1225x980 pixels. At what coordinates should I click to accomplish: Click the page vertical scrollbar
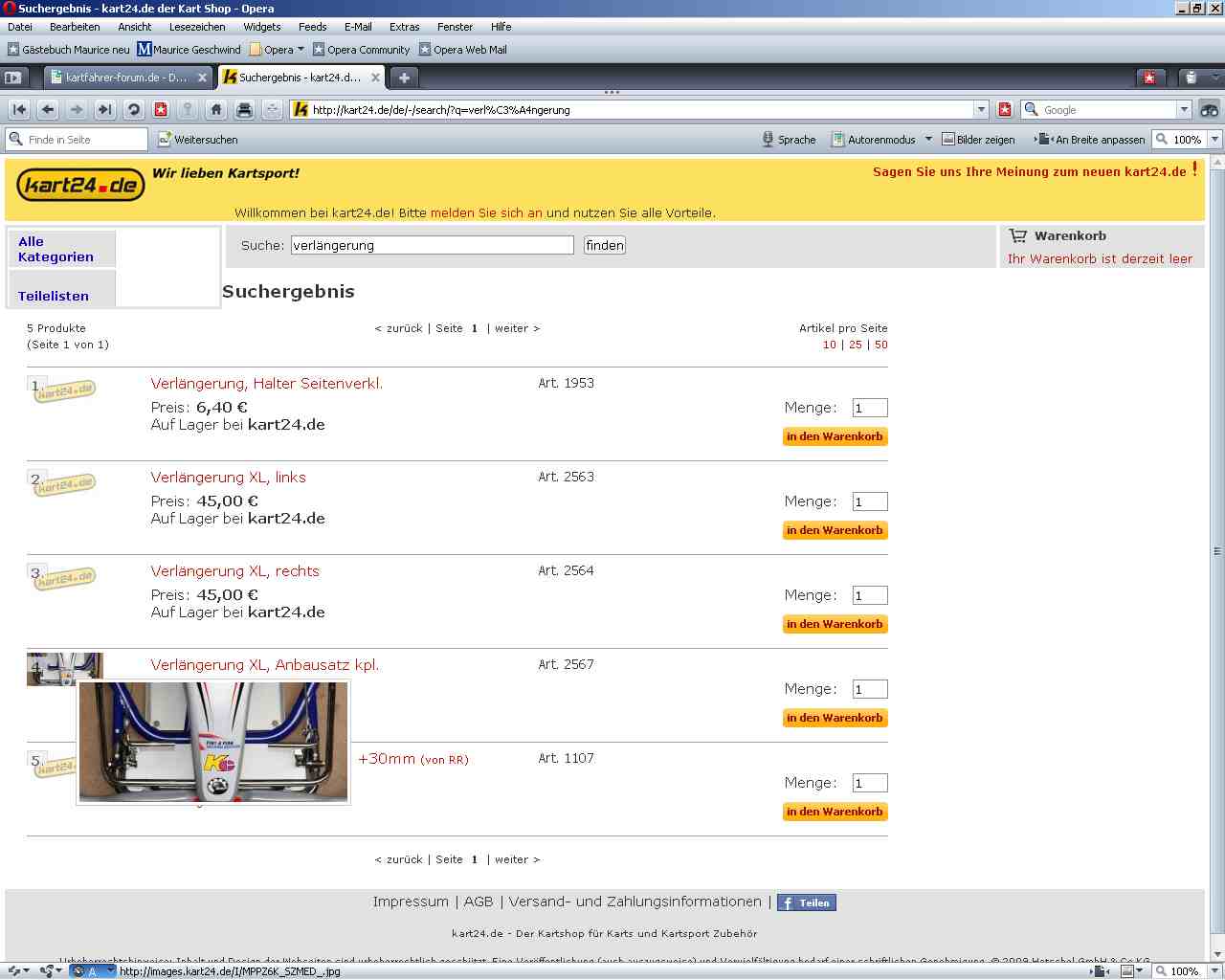click(x=1217, y=551)
